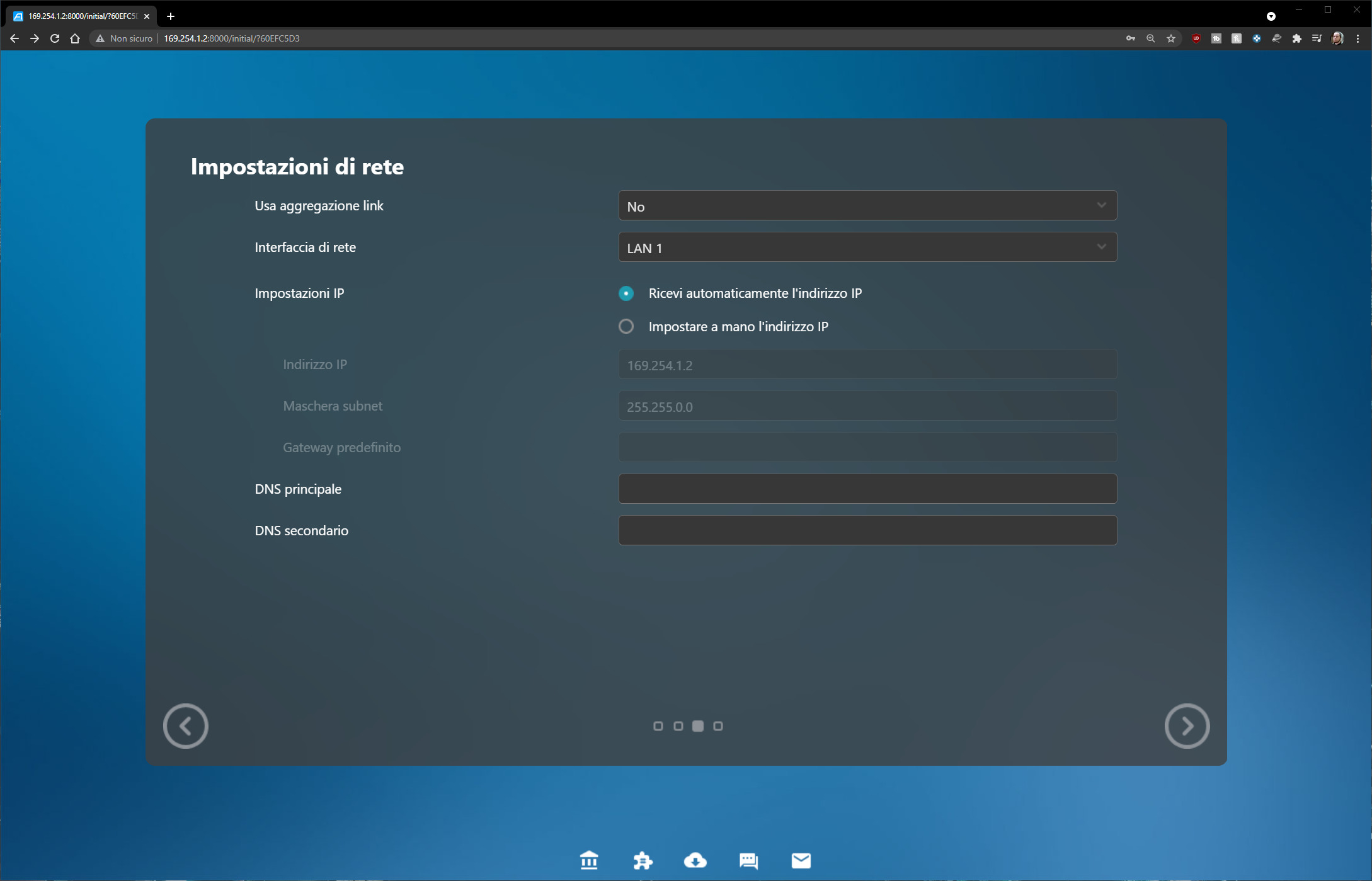Select Ricevi automaticamente l'indirizzo IP
Screen dimensions: 1372x881
pyautogui.click(x=626, y=293)
